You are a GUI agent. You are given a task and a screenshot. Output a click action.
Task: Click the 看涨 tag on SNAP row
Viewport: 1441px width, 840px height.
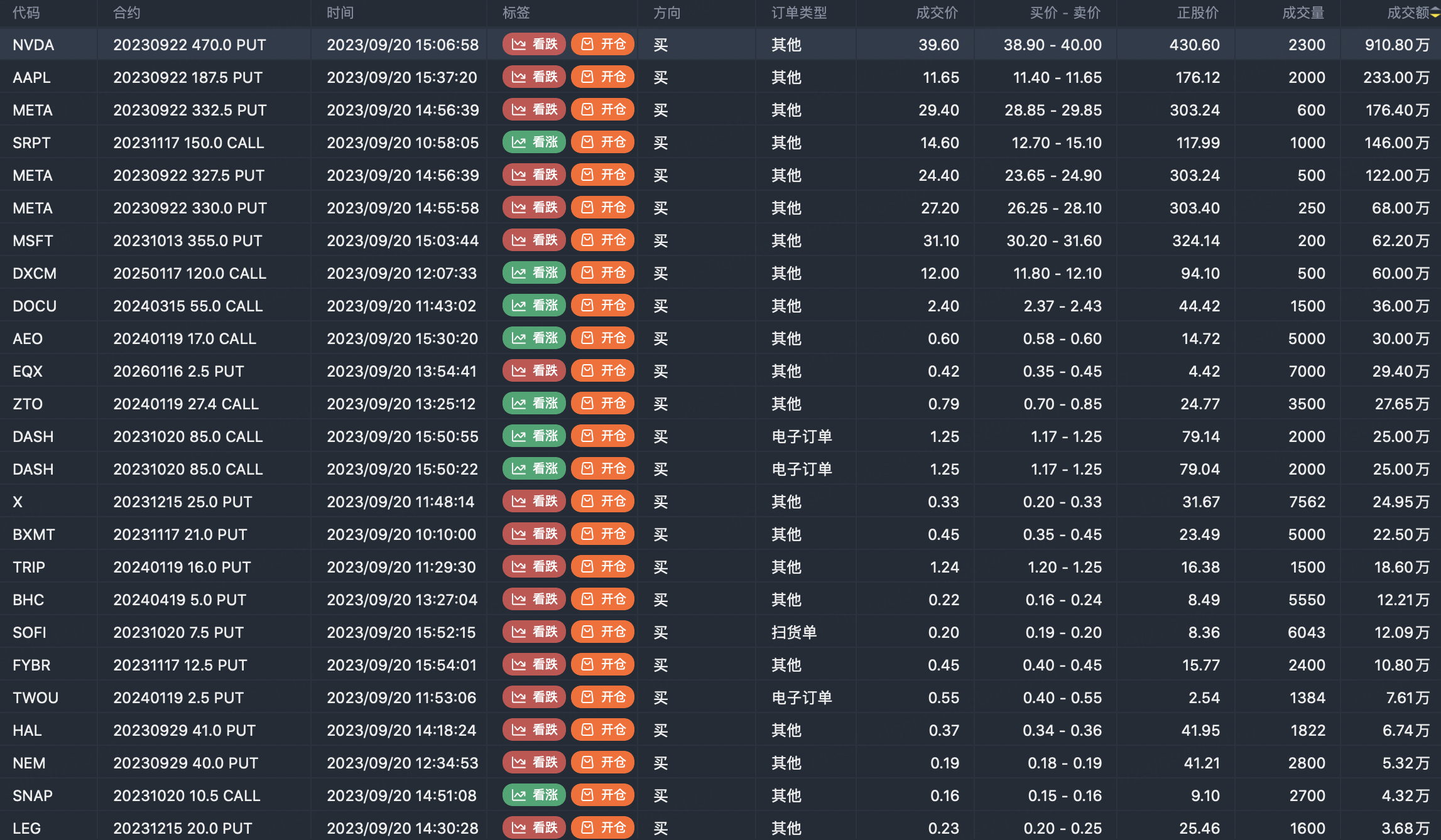click(x=534, y=795)
